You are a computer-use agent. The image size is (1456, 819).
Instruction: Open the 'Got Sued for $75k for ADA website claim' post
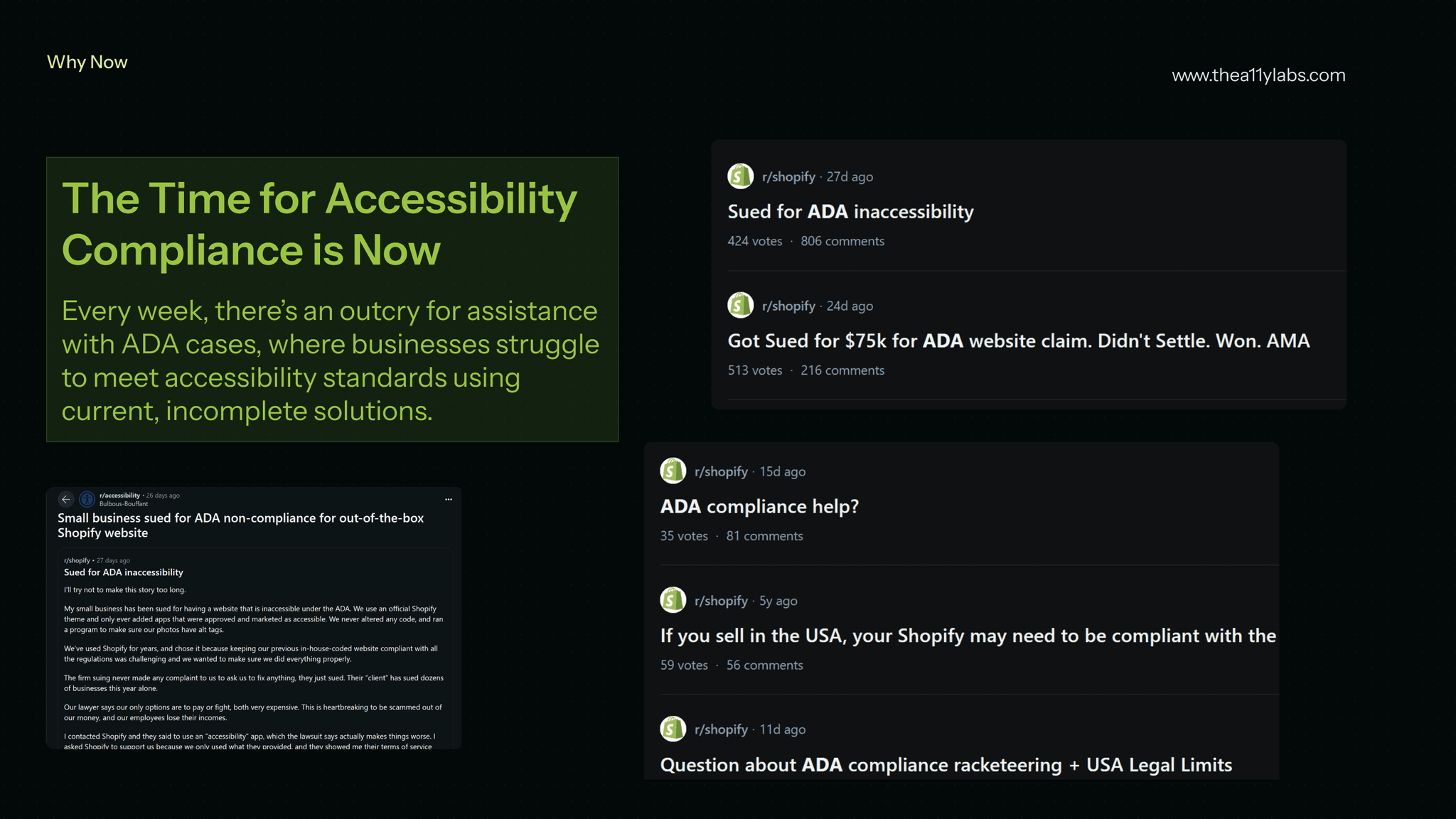coord(1018,341)
